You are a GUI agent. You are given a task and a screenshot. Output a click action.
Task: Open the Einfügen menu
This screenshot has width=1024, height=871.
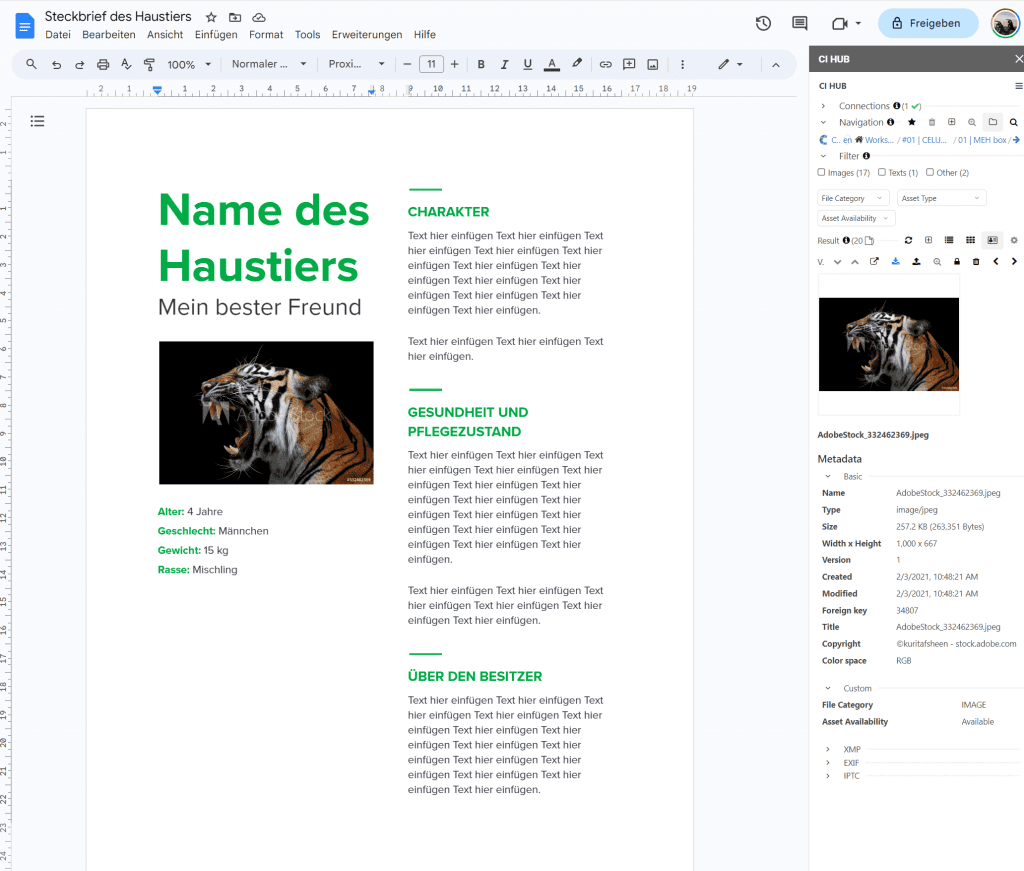(x=216, y=34)
